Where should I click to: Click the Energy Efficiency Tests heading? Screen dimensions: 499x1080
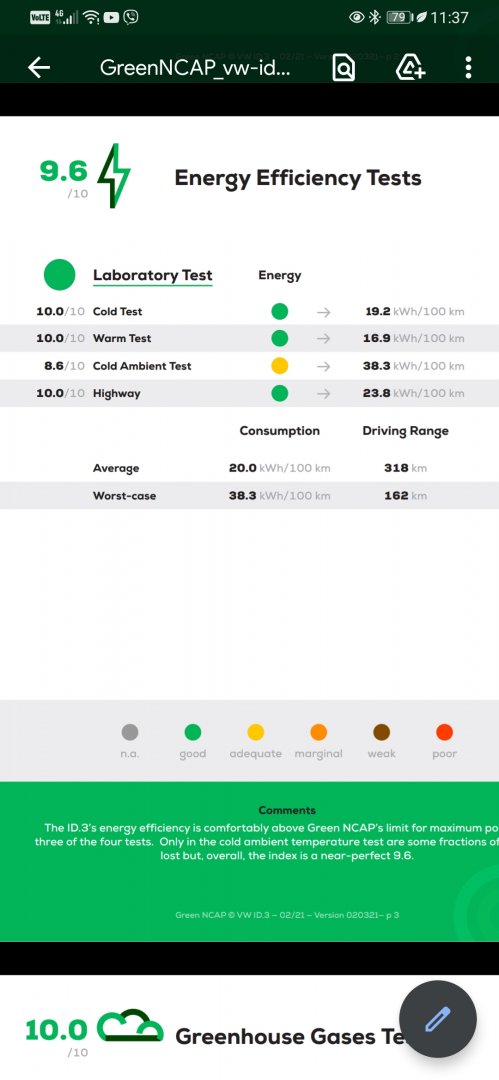coord(298,178)
